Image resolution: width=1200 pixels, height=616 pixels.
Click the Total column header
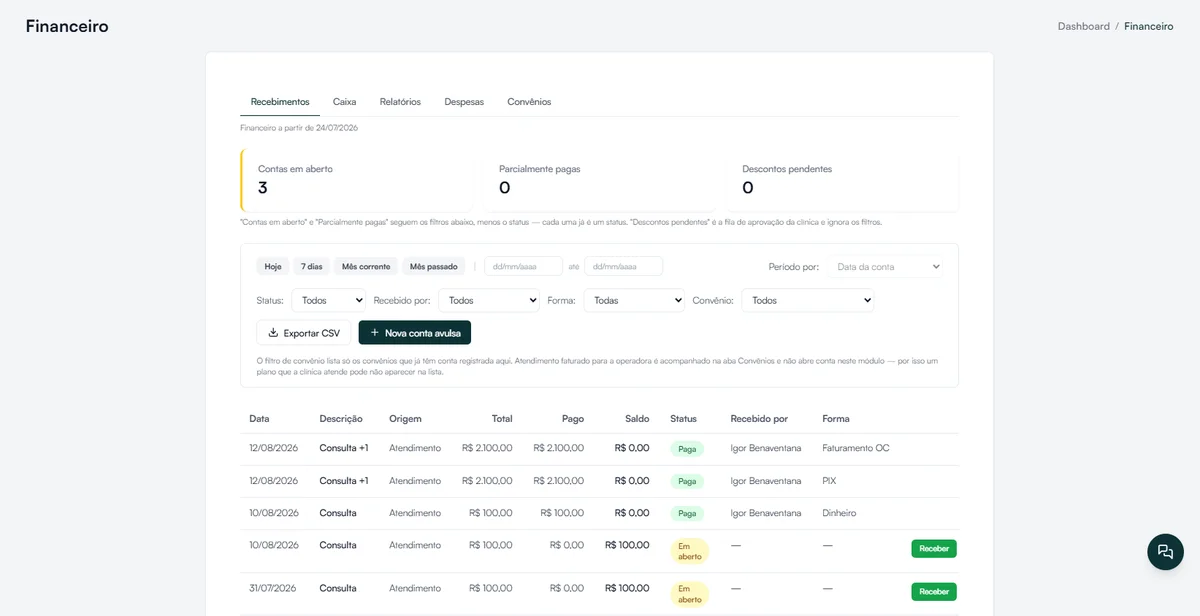point(502,419)
